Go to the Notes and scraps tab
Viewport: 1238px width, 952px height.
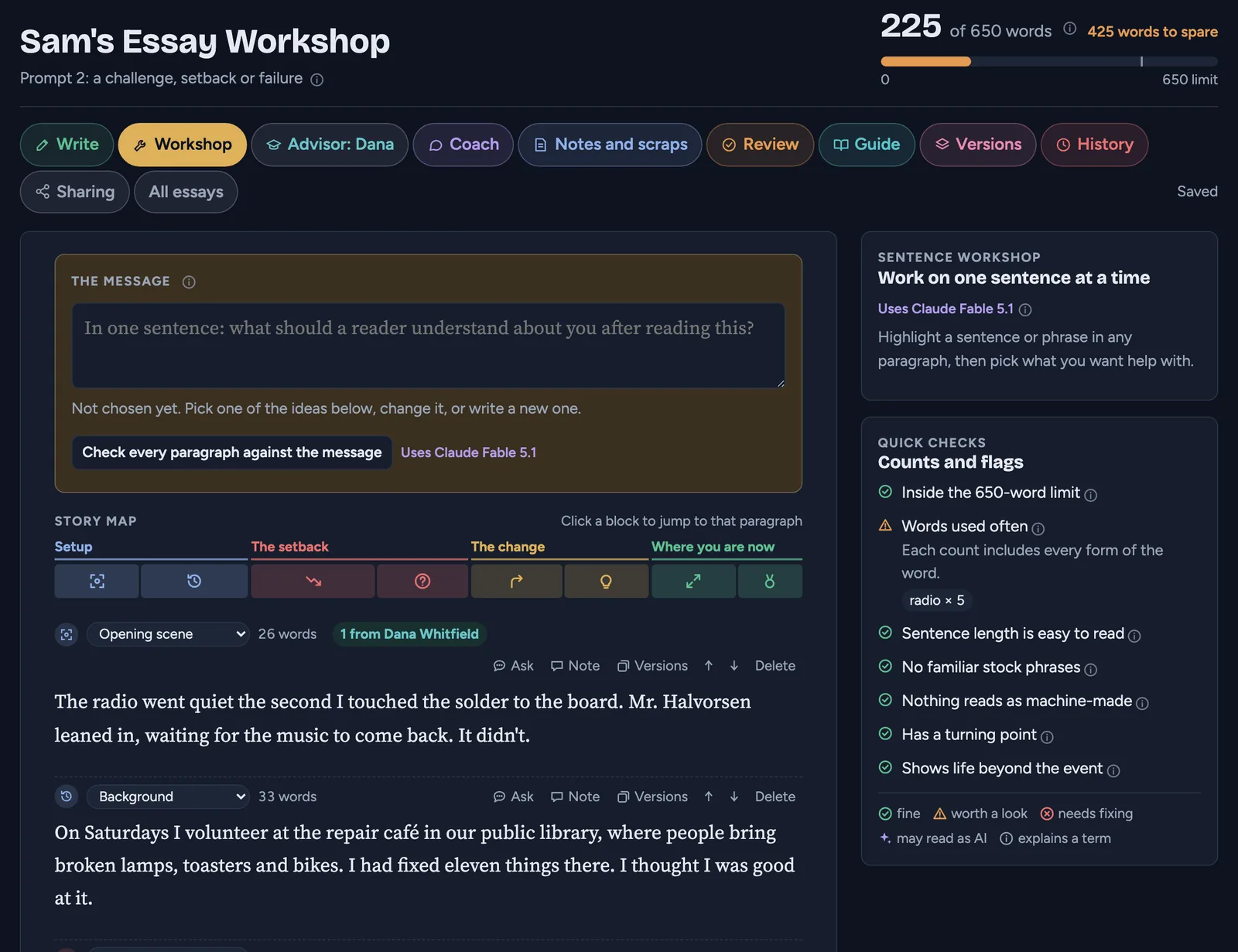tap(610, 145)
